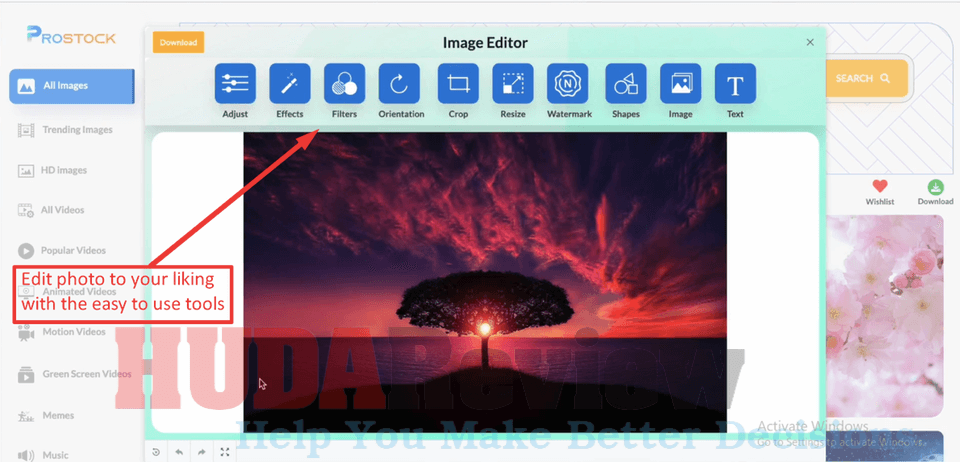
Task: Activate the Crop tool
Action: tap(458, 84)
